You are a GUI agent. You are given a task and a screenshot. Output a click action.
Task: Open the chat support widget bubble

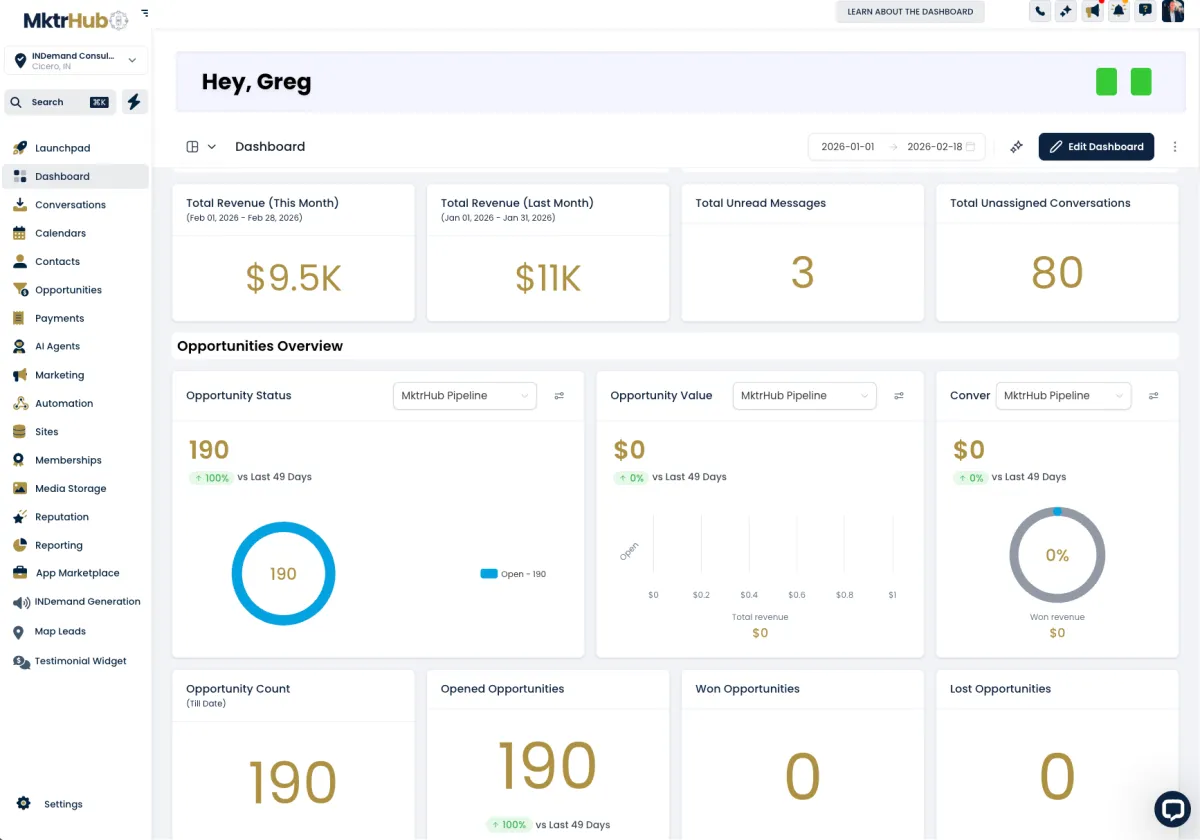[1172, 809]
